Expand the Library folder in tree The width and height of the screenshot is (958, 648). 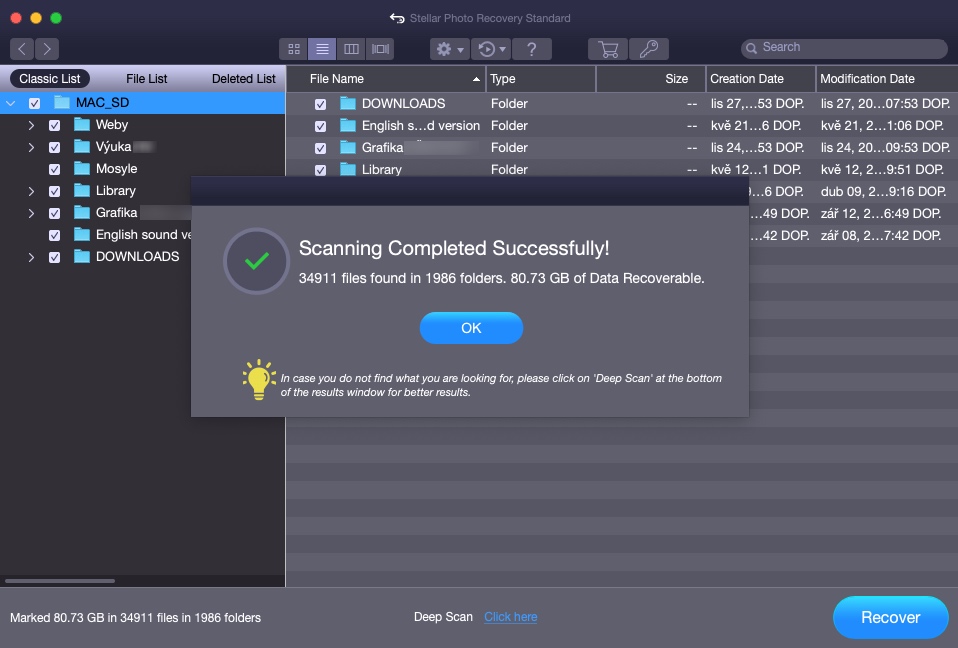point(31,191)
